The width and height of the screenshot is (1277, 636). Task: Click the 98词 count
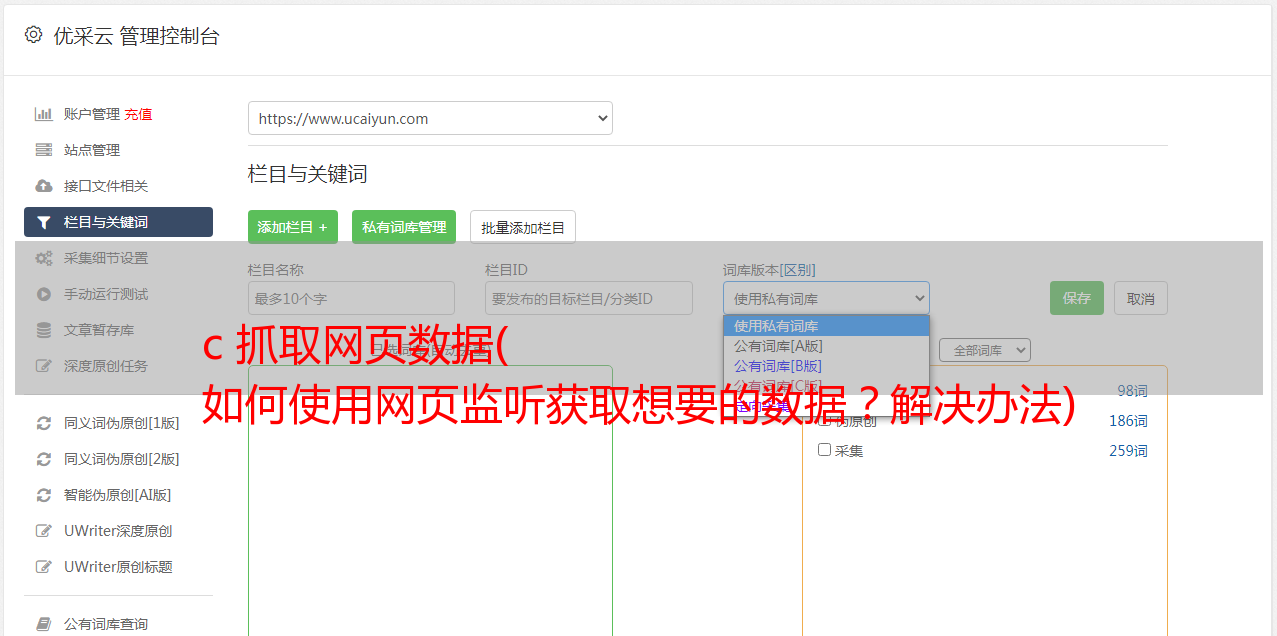(x=1132, y=391)
